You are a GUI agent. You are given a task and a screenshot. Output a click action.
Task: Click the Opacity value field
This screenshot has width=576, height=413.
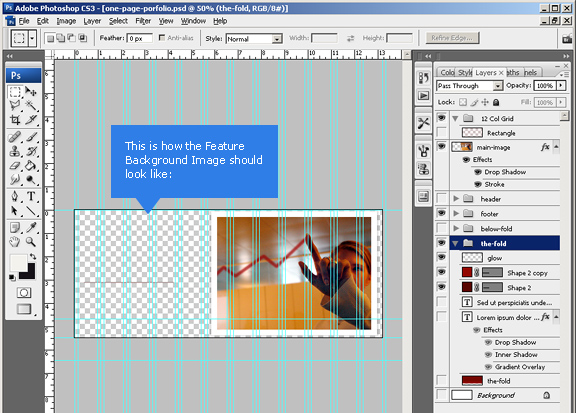click(x=545, y=86)
